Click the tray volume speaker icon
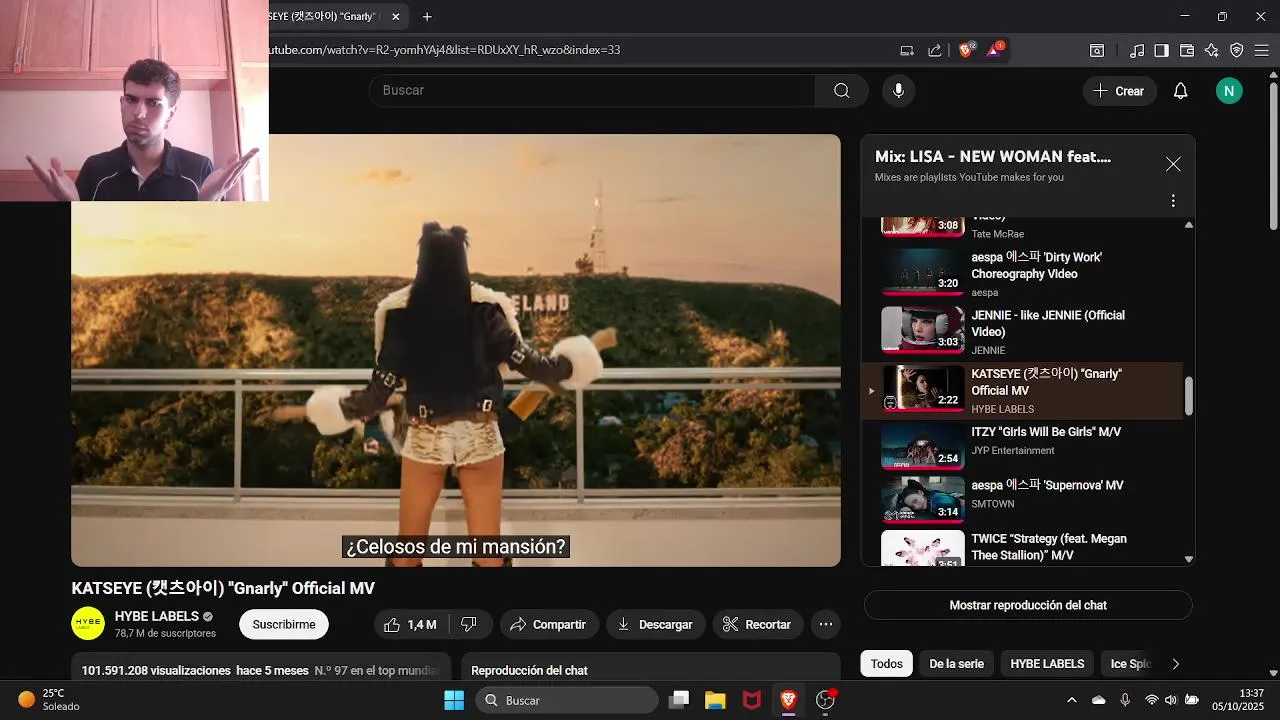Screen dimensions: 1280x720 point(1171,700)
